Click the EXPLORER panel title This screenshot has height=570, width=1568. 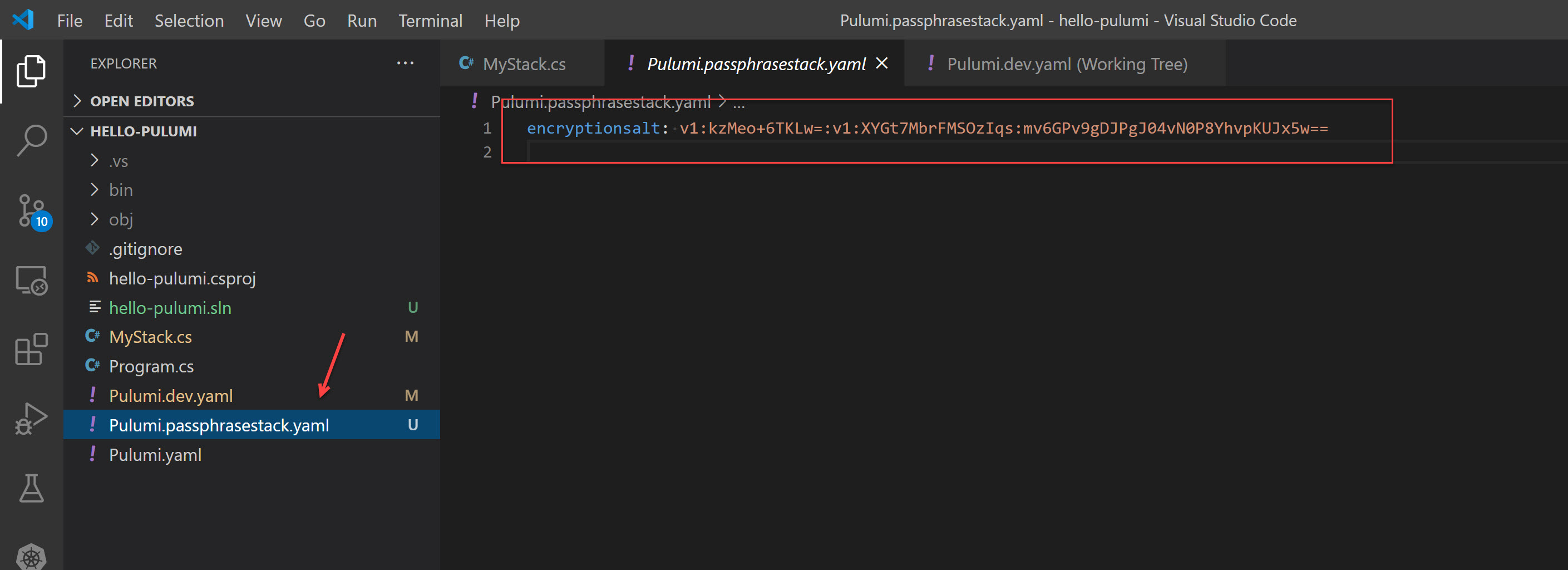(124, 63)
